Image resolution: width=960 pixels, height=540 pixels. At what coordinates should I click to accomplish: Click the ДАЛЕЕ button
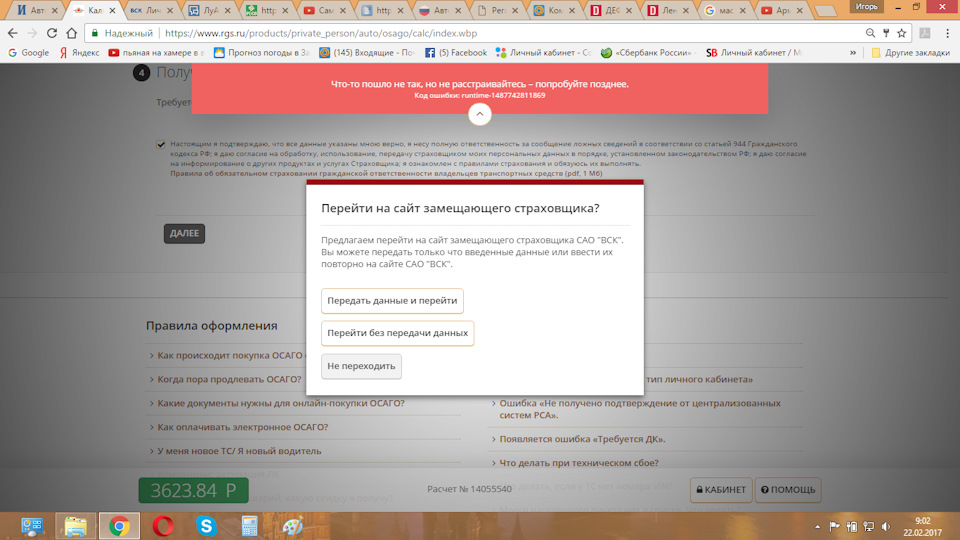pos(184,233)
